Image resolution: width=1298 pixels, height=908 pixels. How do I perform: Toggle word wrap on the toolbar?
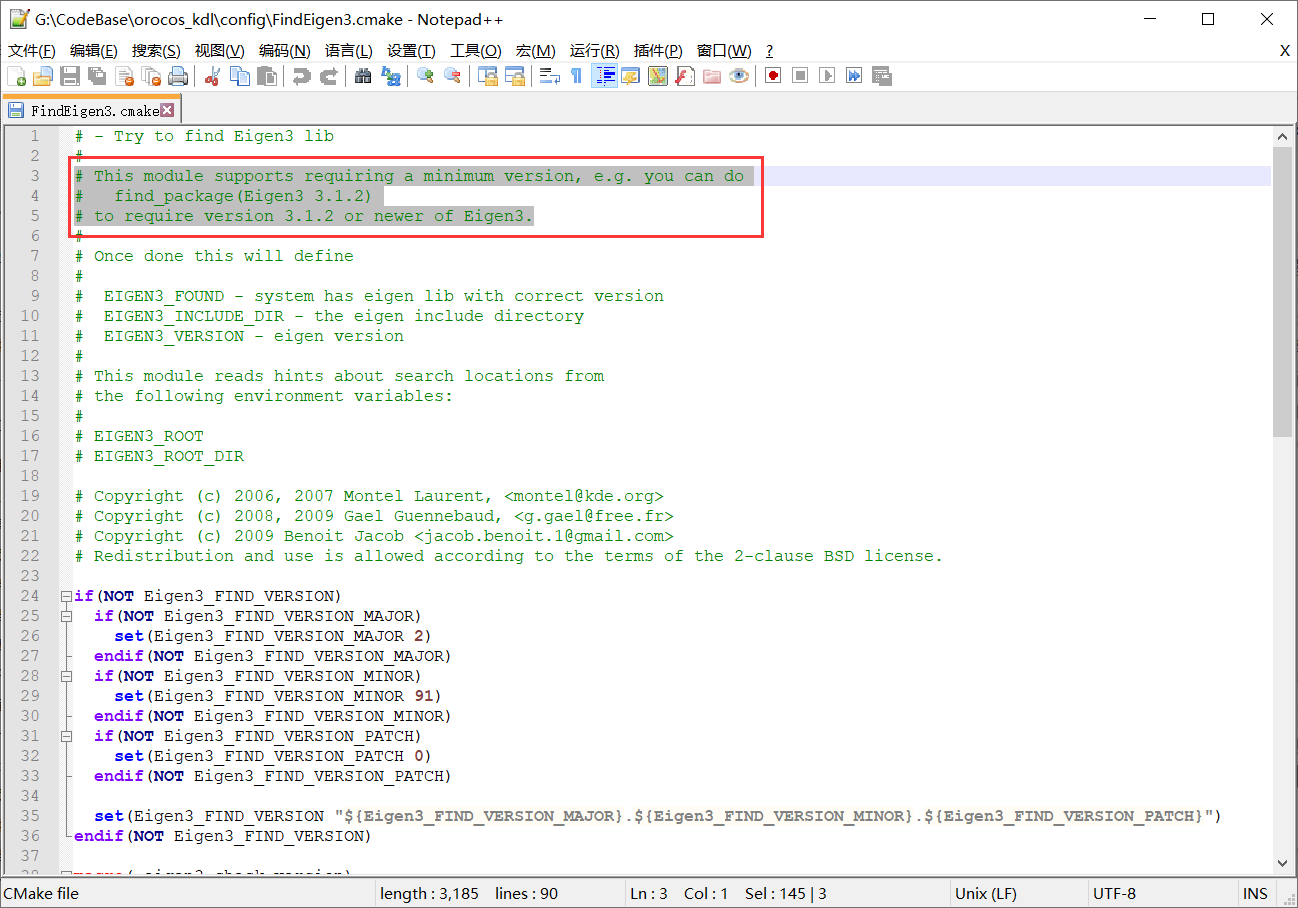pos(548,75)
